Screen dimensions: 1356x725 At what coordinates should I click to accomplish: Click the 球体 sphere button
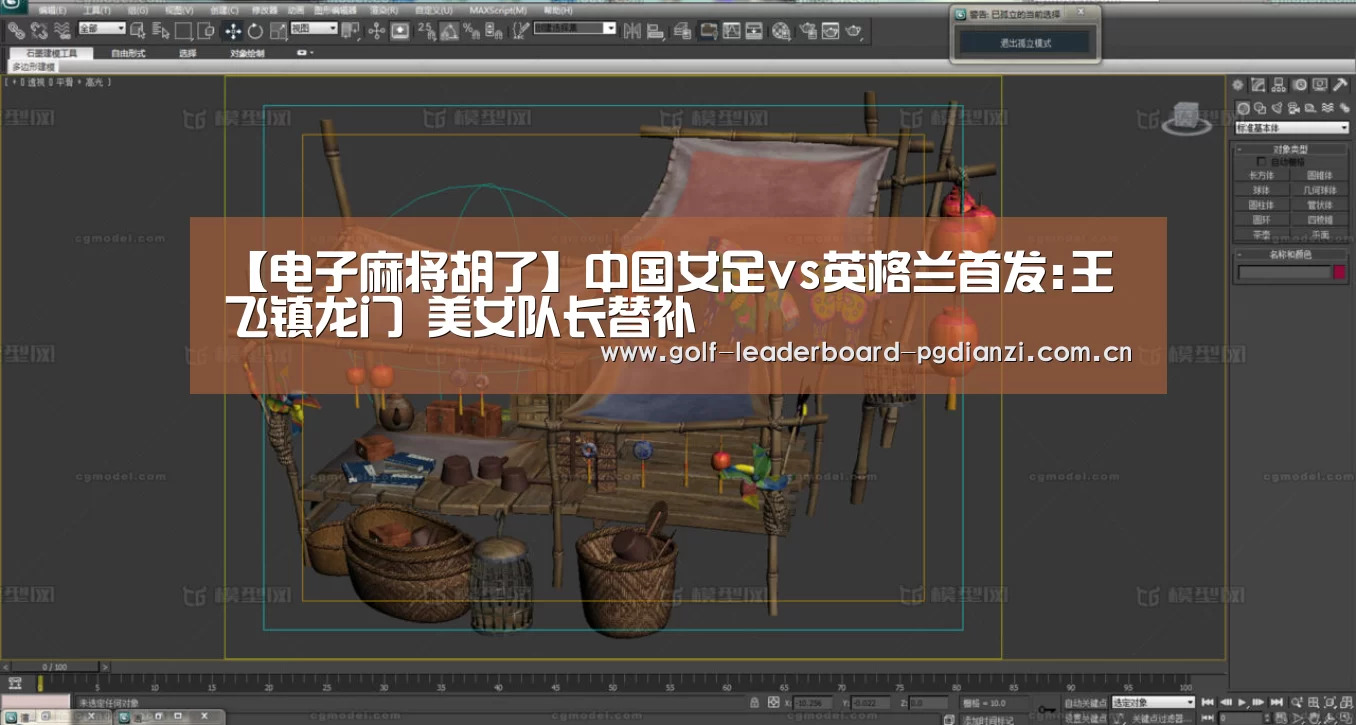[x=1262, y=189]
